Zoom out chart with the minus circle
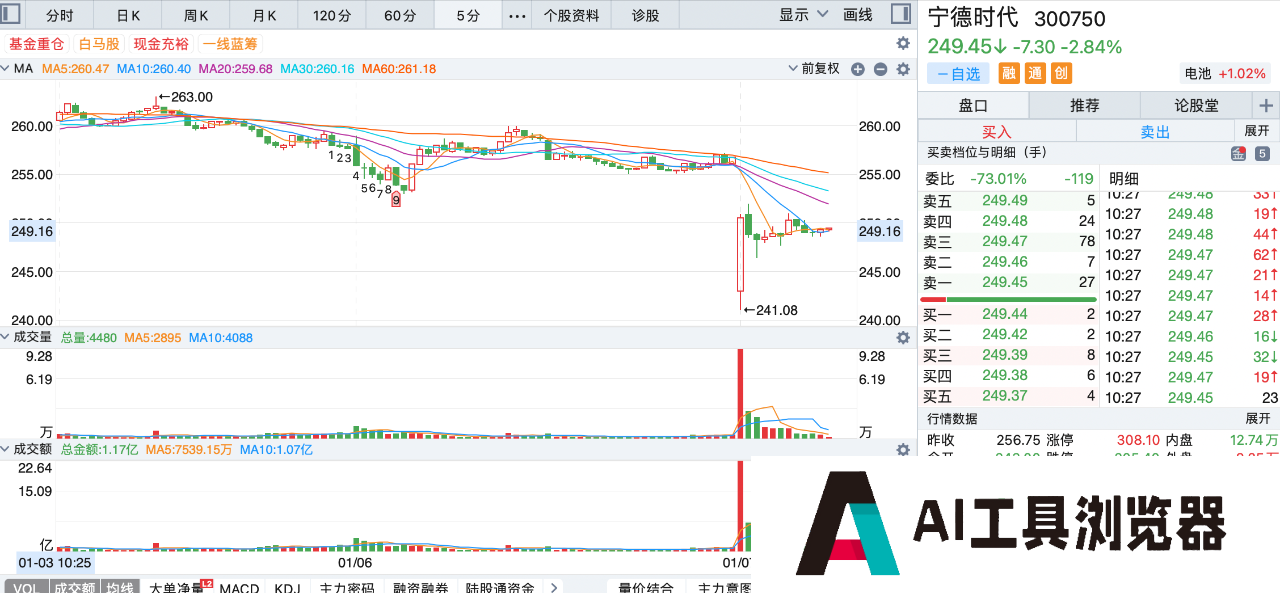The height and width of the screenshot is (593, 1280). click(x=881, y=69)
